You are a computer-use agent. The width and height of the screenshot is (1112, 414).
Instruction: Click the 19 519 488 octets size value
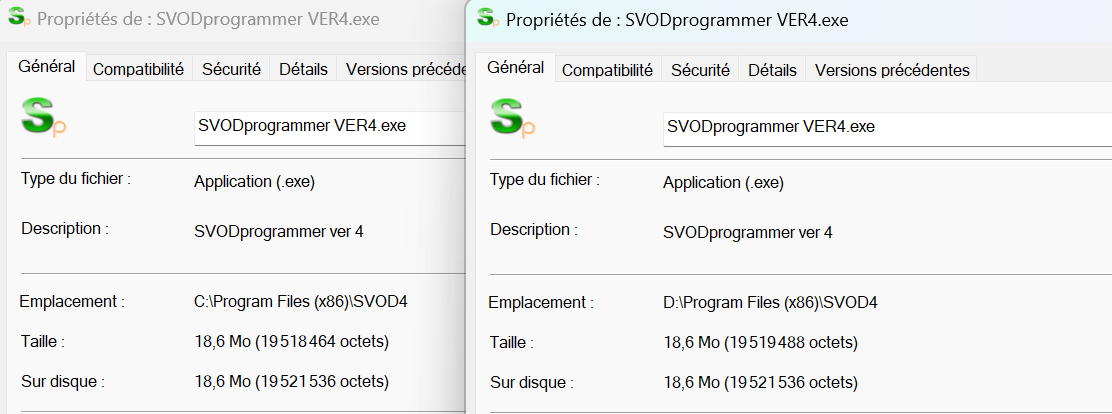[x=791, y=343]
